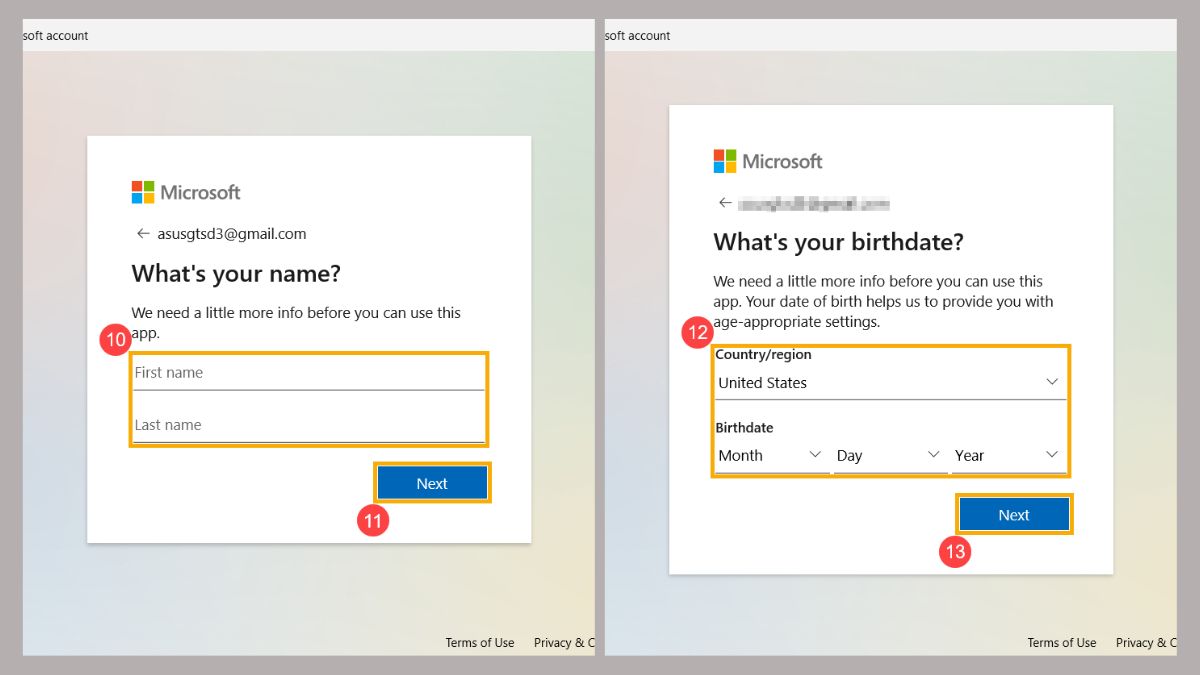
Task: Click the Microsoft logo on the name page
Action: 185,192
